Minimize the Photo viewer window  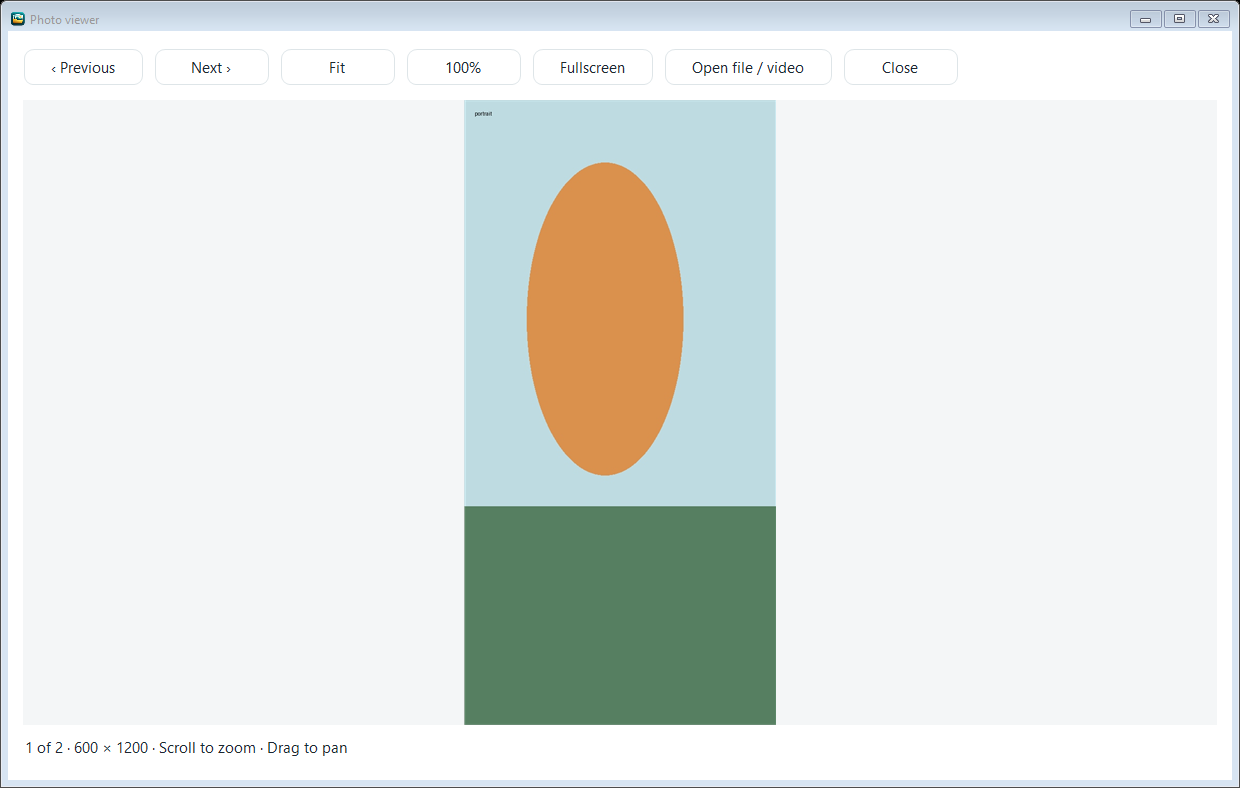(1145, 19)
